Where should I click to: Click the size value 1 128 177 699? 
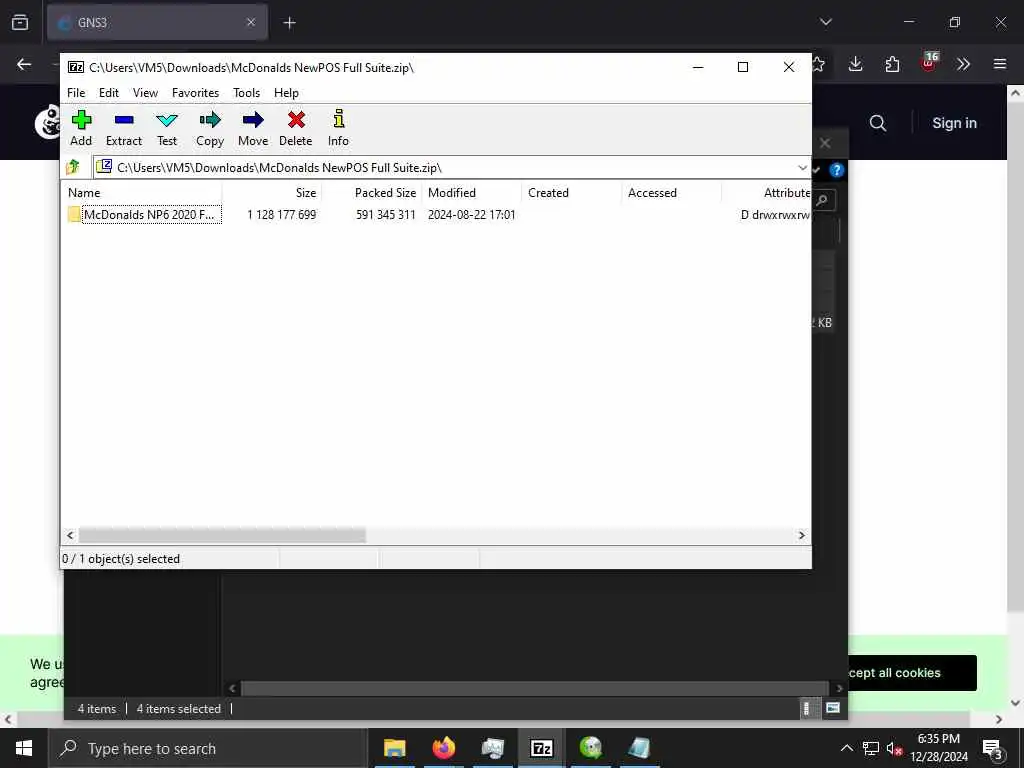(281, 215)
